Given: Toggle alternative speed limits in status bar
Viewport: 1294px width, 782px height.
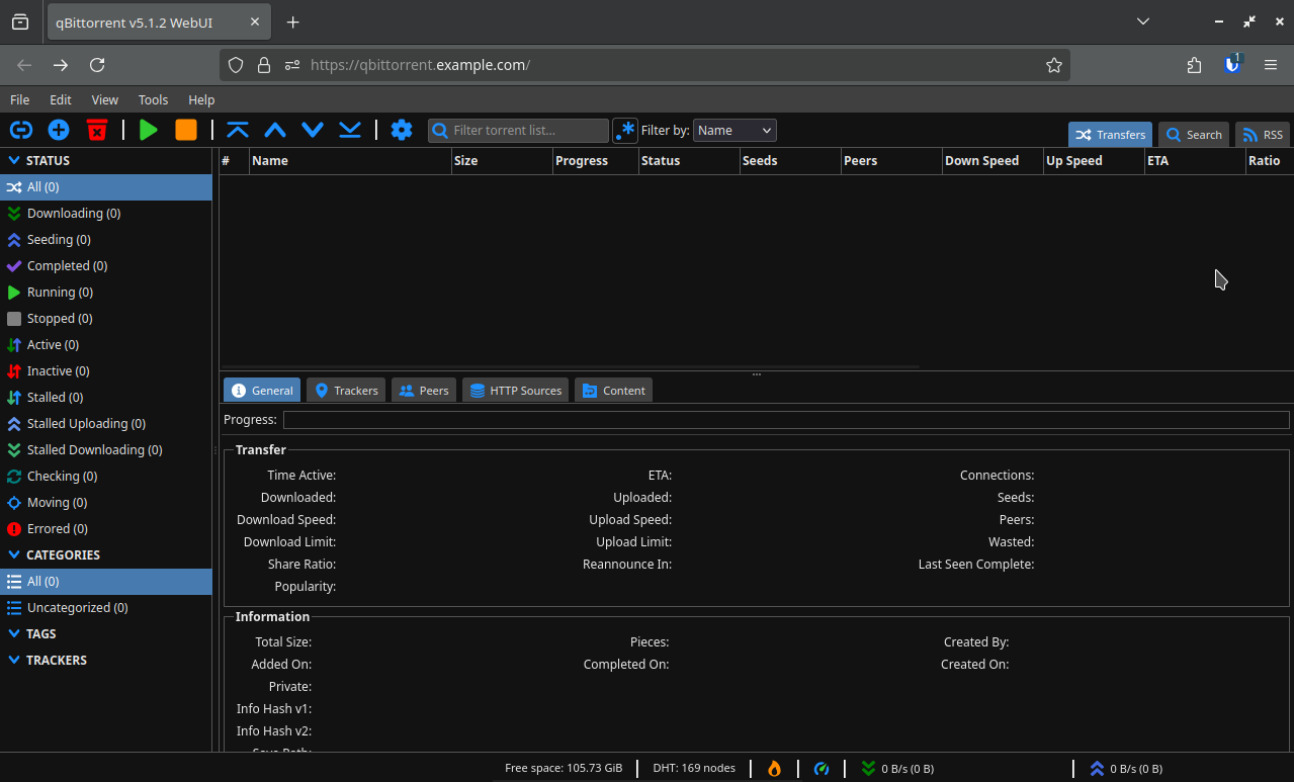Looking at the screenshot, I should pyautogui.click(x=822, y=768).
